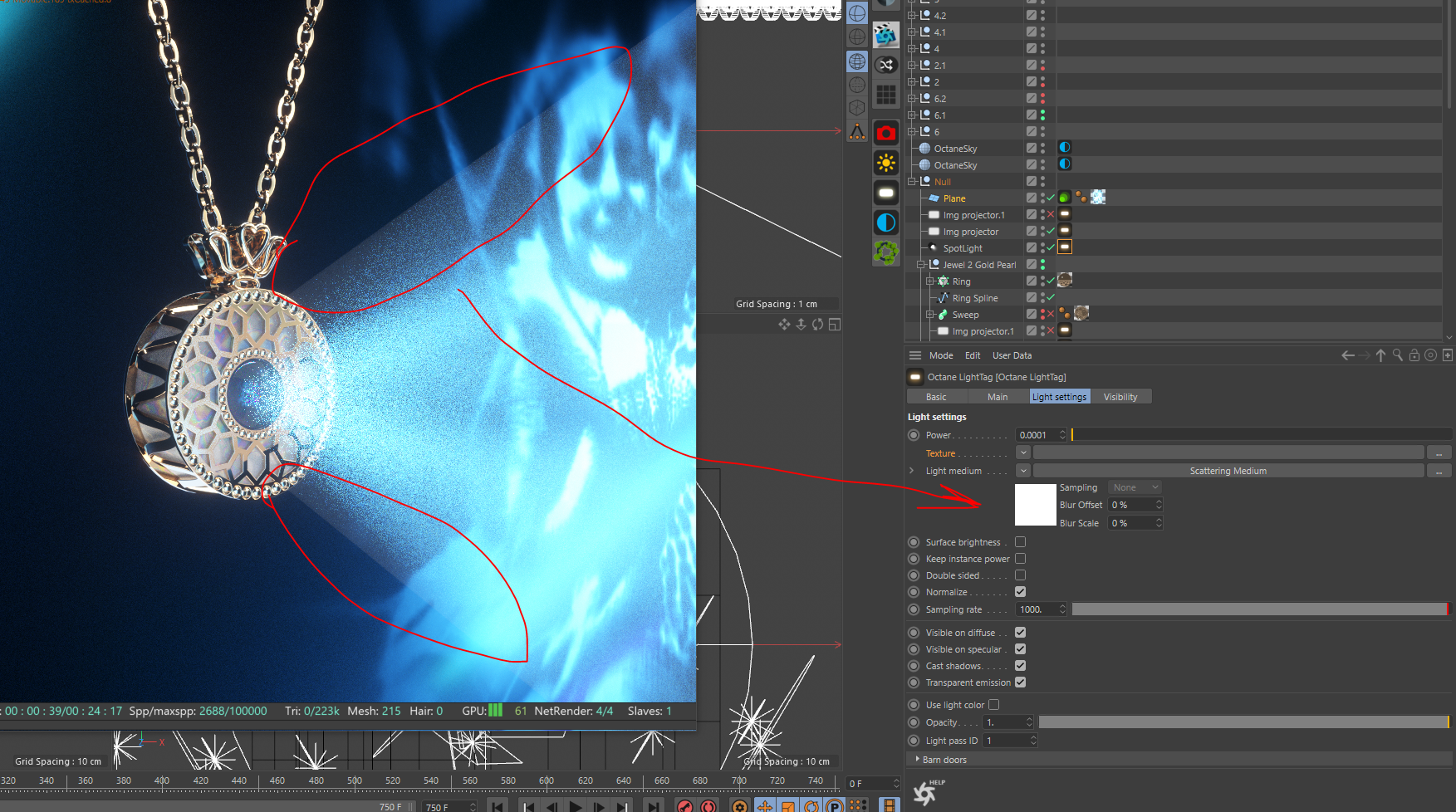Click the red Octane camera icon
This screenshot has height=812, width=1456.
(x=886, y=133)
